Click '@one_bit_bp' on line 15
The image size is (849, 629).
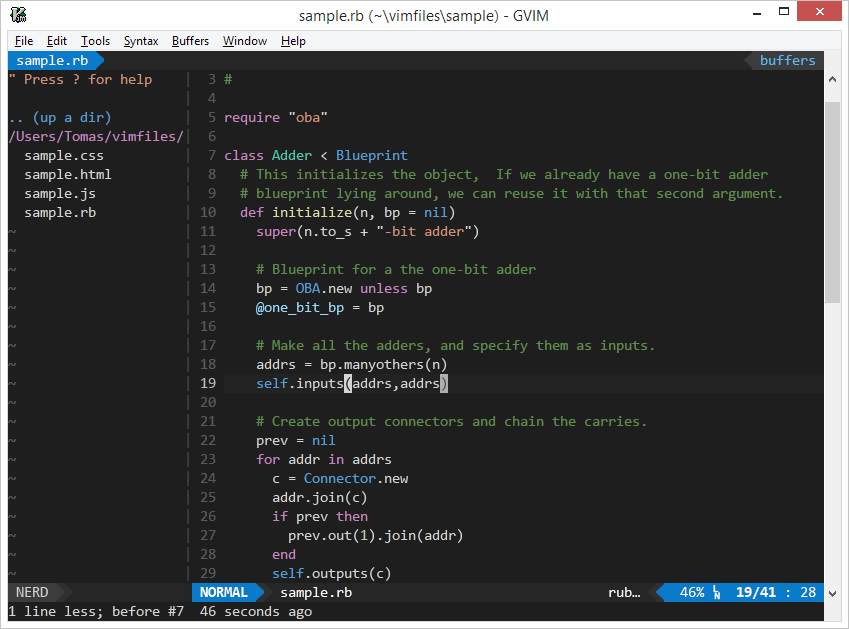click(300, 307)
